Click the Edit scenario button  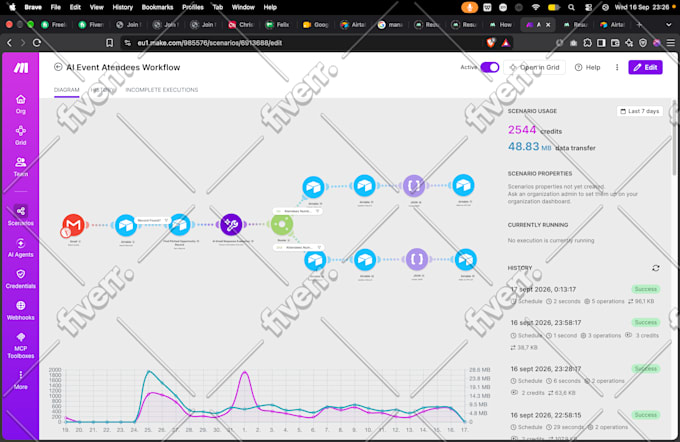(645, 67)
